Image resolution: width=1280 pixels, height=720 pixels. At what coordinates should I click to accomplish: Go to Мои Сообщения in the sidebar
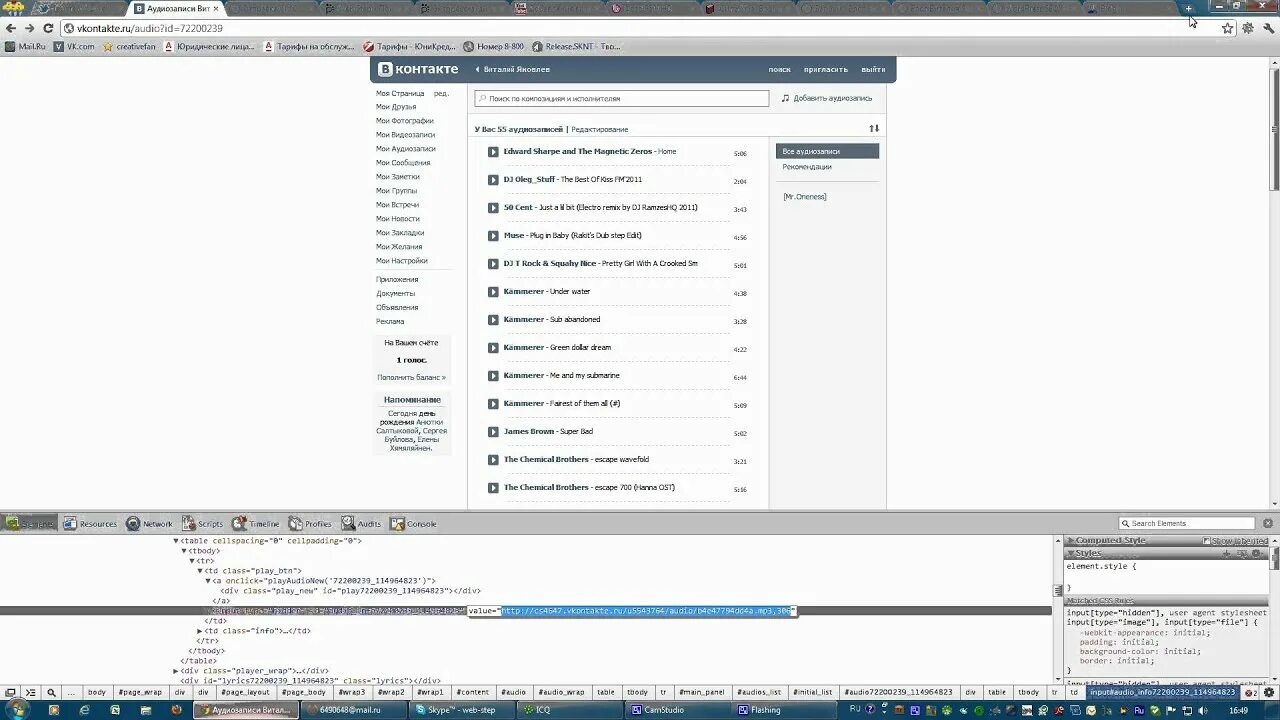(x=403, y=163)
